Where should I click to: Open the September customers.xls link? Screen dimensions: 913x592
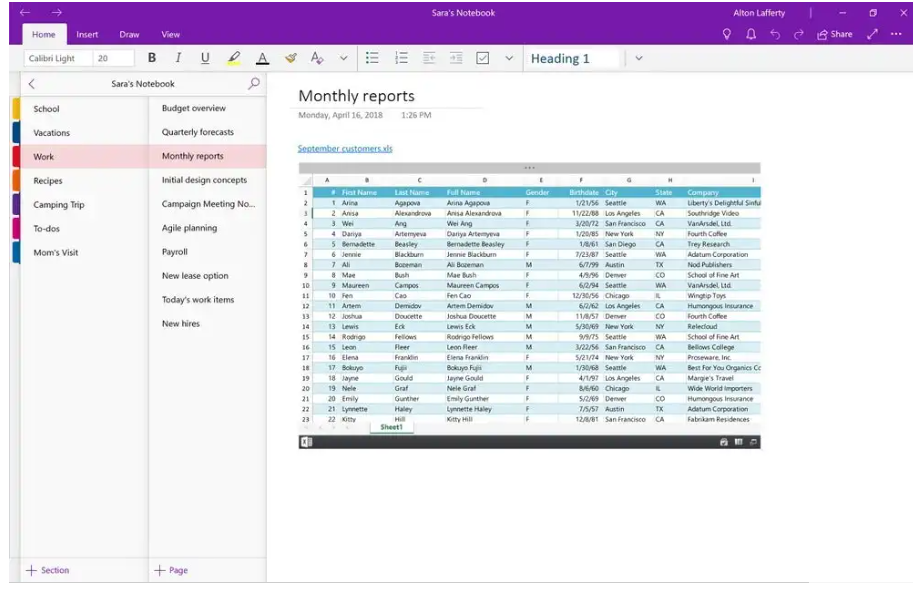coord(345,148)
